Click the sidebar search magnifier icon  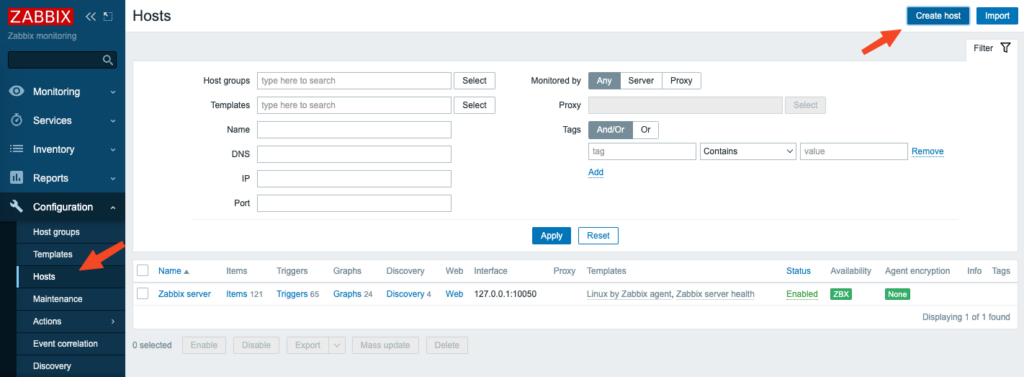click(108, 60)
